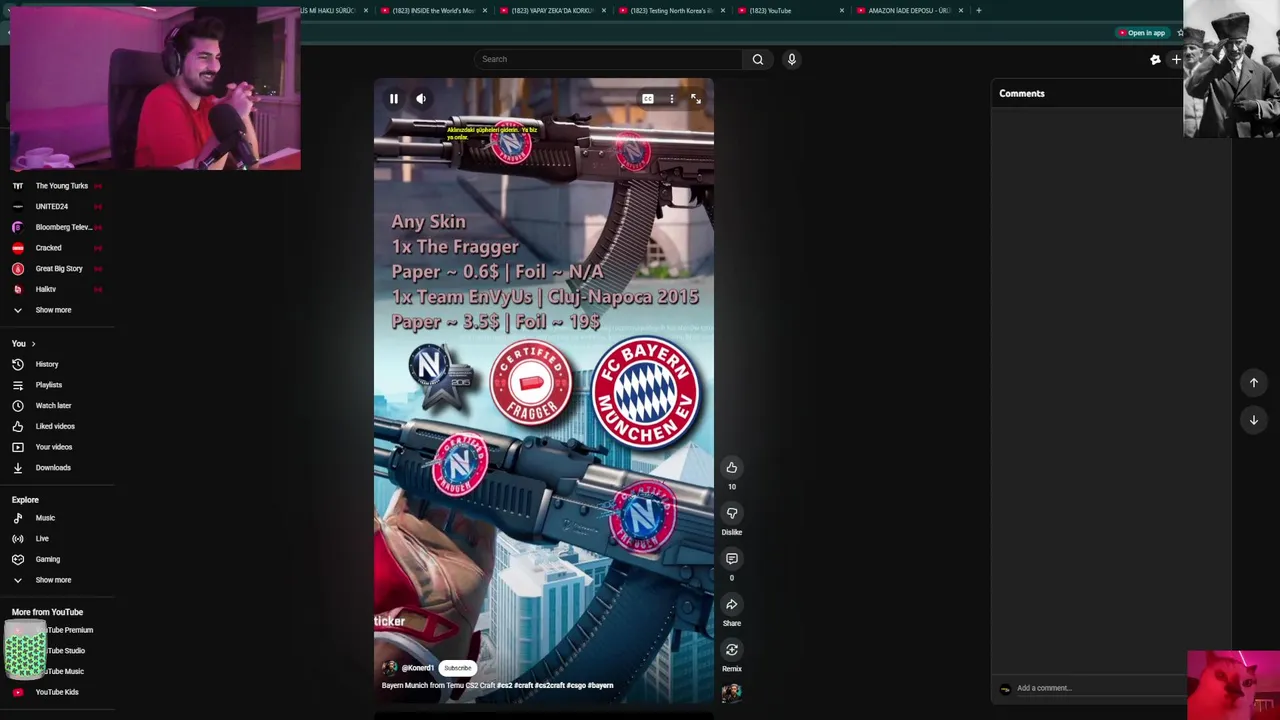Viewport: 1280px width, 720px height.
Task: Open the #cs2 hashtag
Action: tap(504, 686)
